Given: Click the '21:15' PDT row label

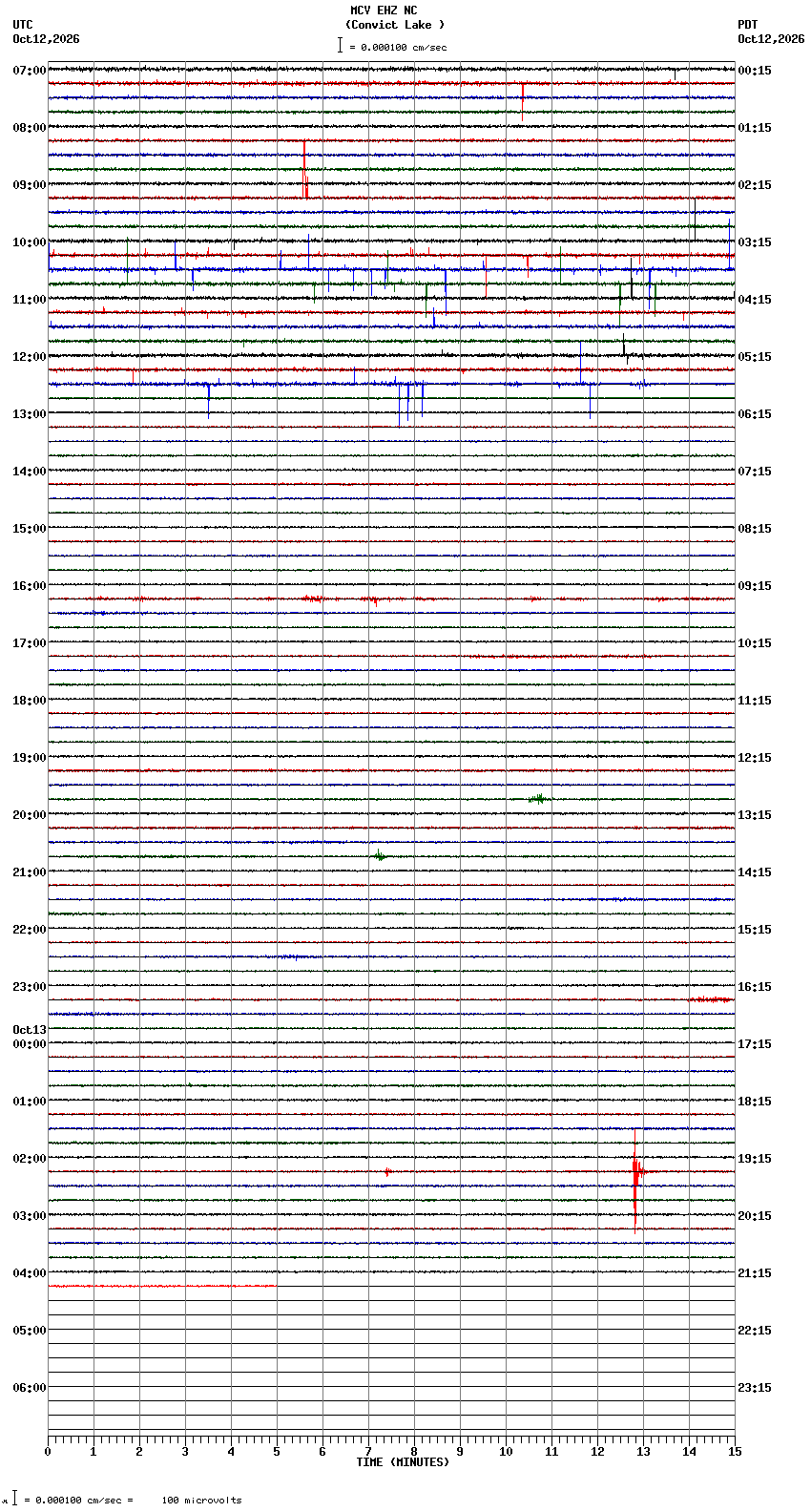Looking at the screenshot, I should (x=755, y=1273).
